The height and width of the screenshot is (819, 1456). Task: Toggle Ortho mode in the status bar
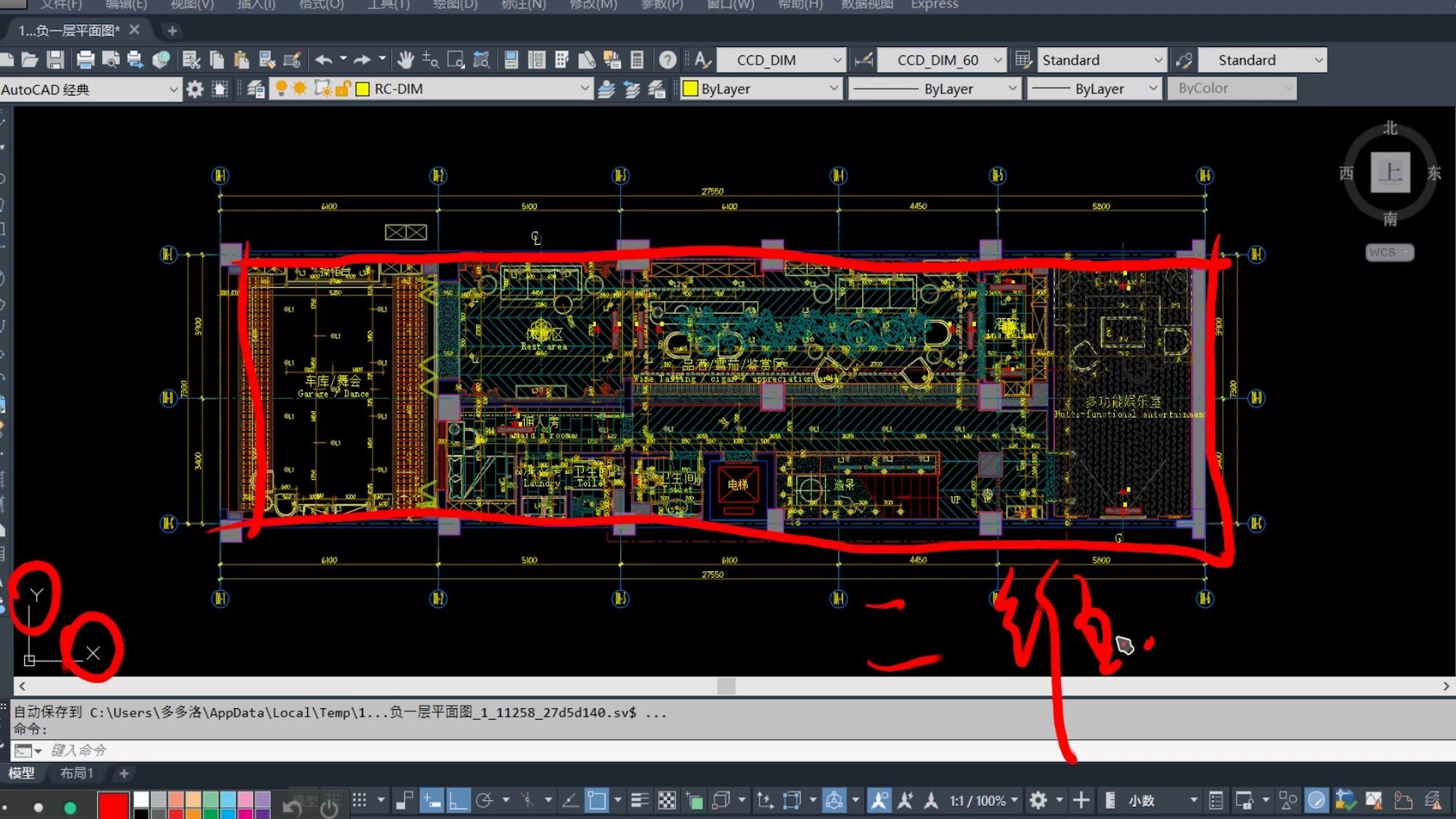458,800
